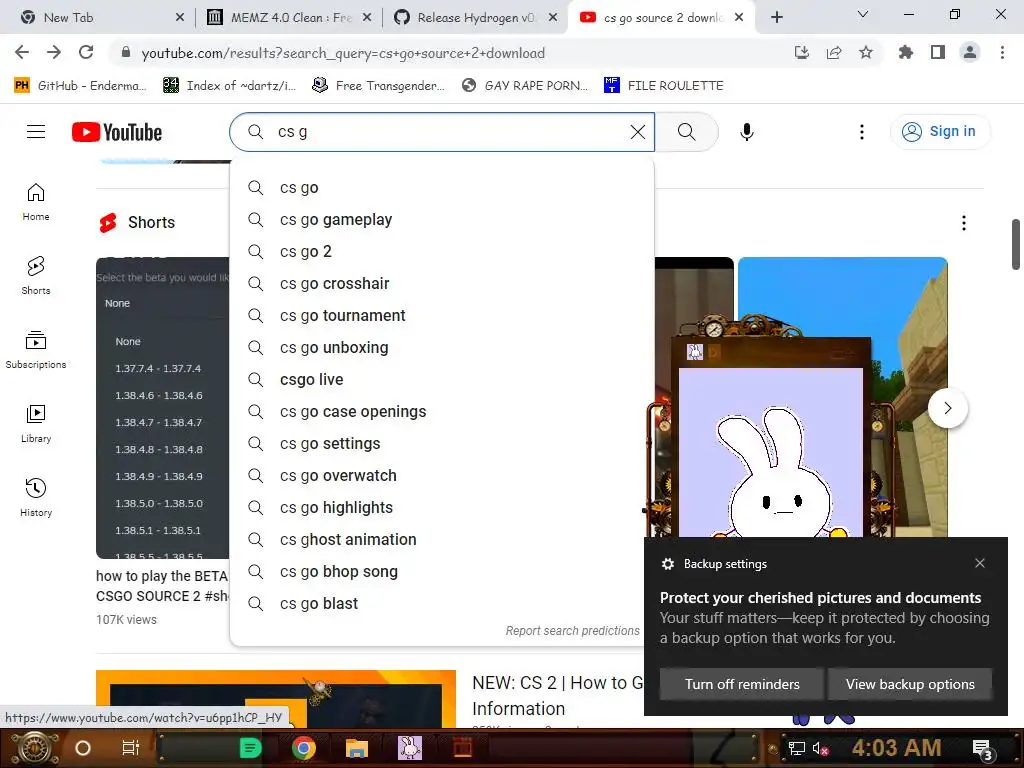Open the green notes app in taskbar
Screen dimensions: 1024x768
(x=250, y=748)
